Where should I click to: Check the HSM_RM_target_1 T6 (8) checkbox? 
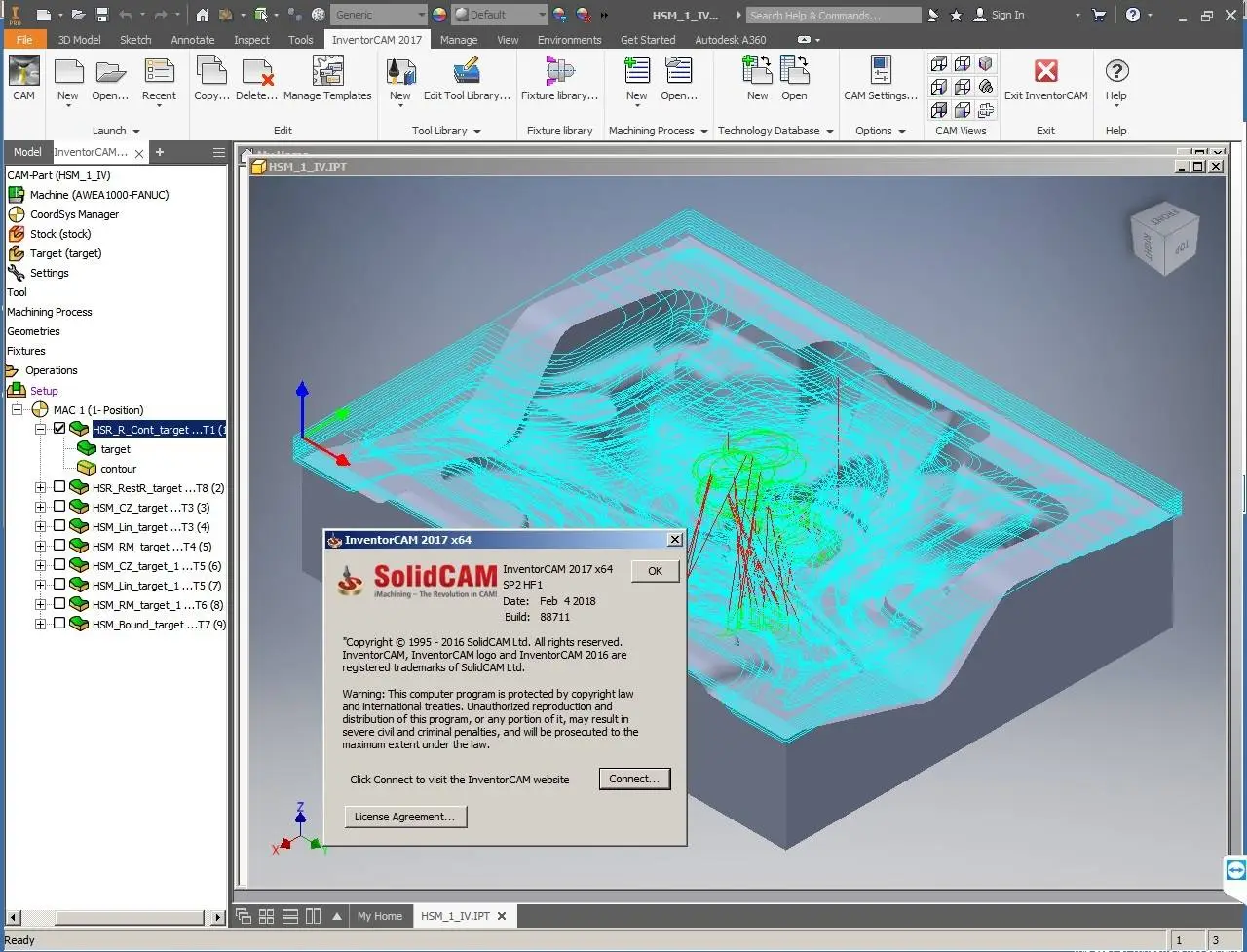click(59, 603)
